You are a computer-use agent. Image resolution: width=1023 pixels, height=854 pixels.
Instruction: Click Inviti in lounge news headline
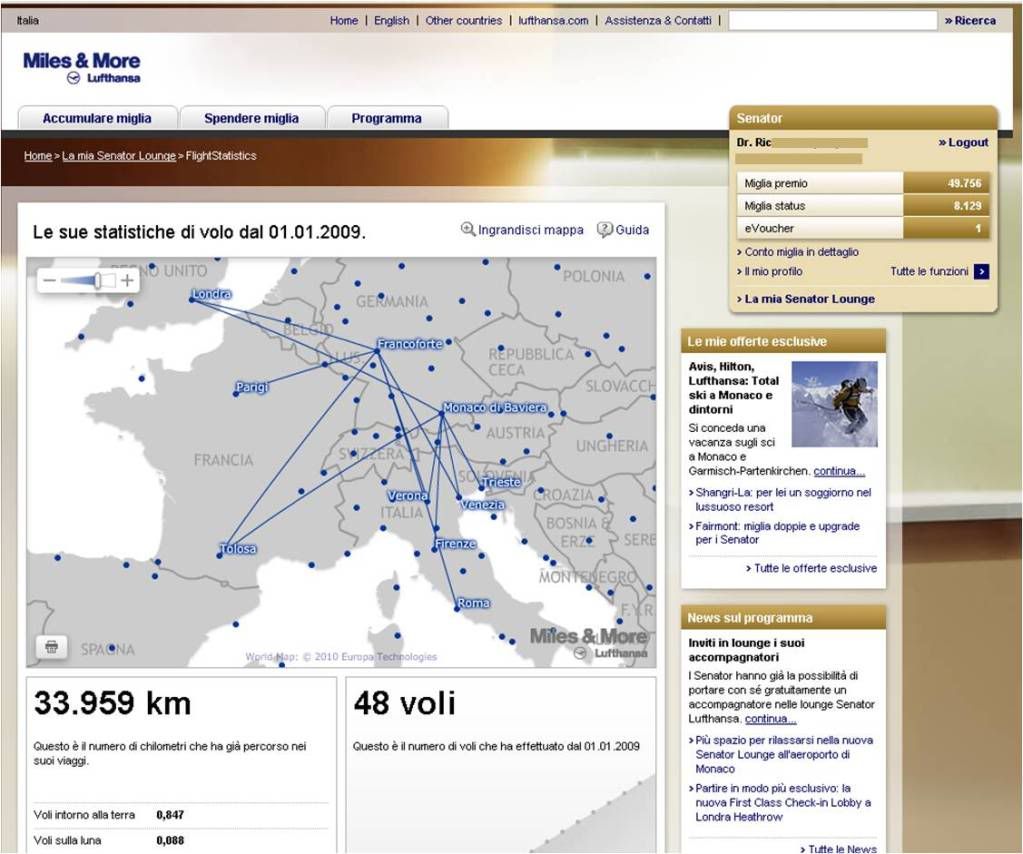(746, 650)
